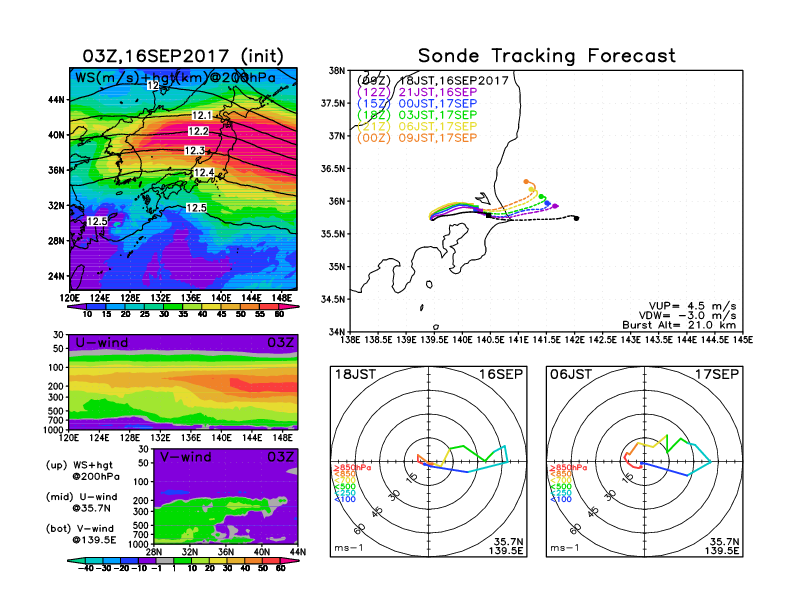Click the 'VUP= 4.5 m/s' parameter text
The width and height of the screenshot is (792, 612).
692,306
